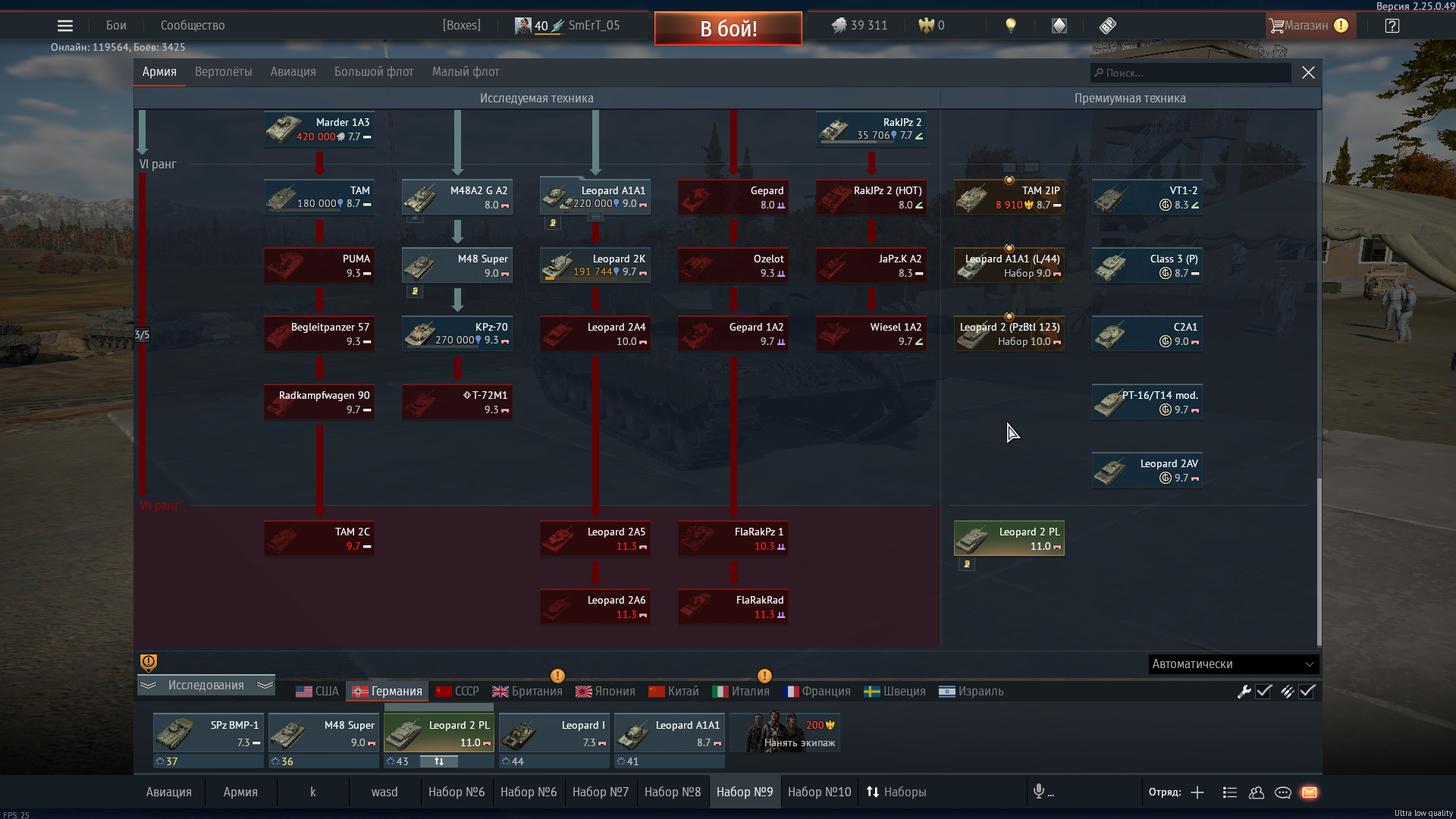Switch to wasd preset
The image size is (1456, 819).
click(384, 792)
